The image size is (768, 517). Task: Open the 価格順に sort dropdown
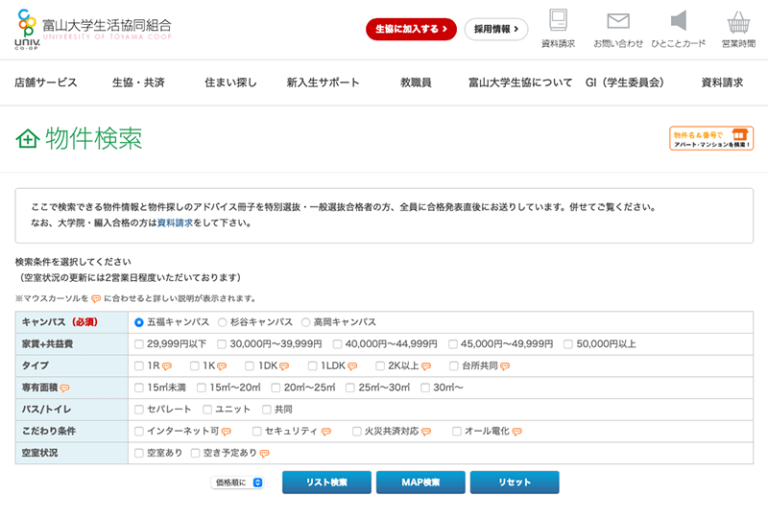click(238, 483)
